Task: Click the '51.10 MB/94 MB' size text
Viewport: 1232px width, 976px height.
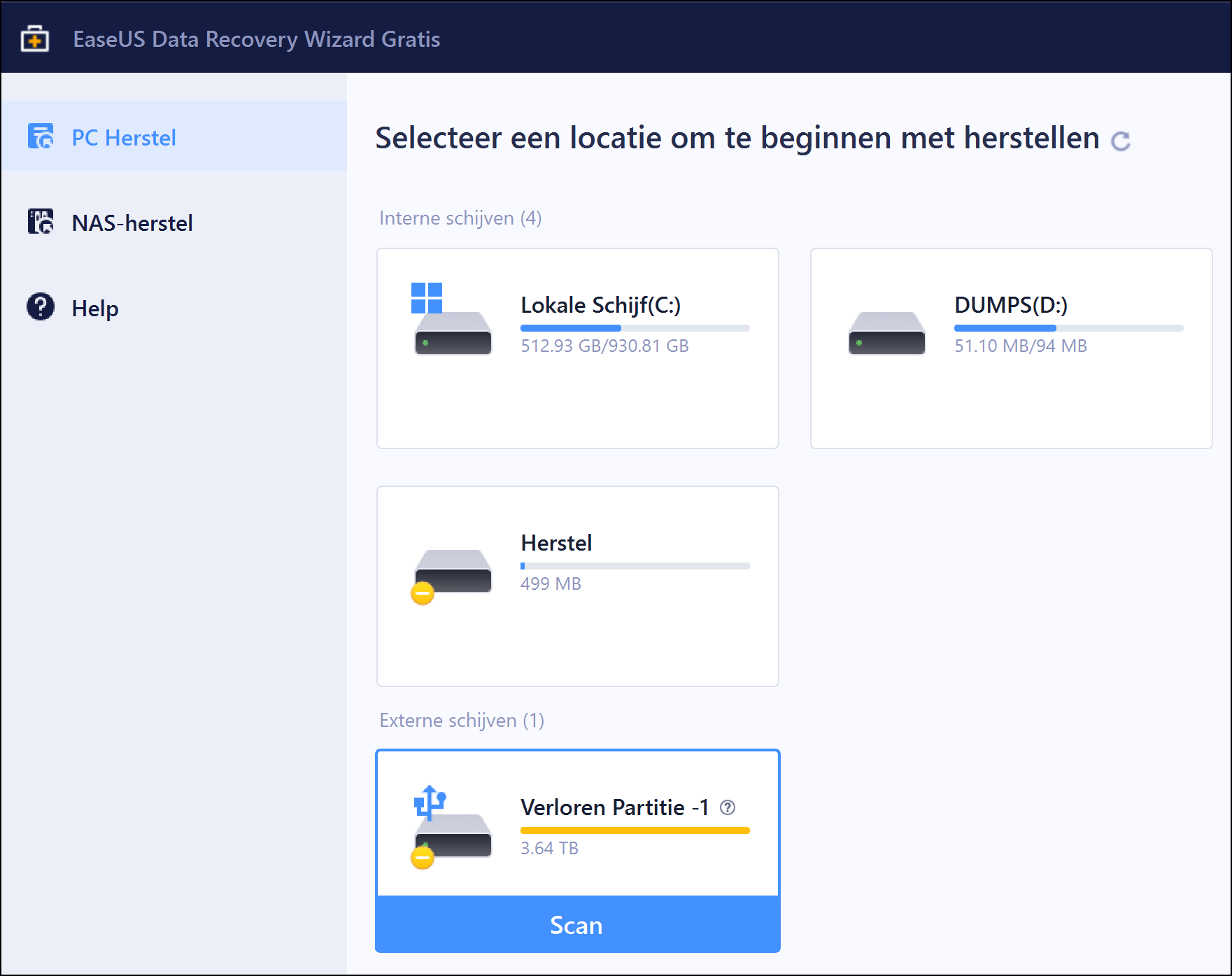Action: pyautogui.click(x=1021, y=346)
